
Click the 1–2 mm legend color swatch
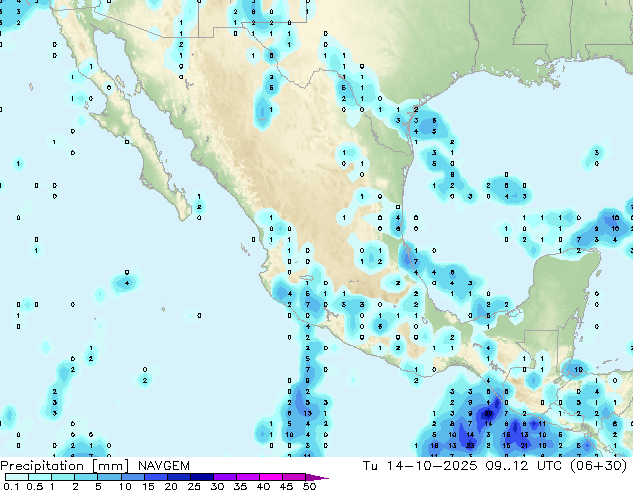click(63, 477)
